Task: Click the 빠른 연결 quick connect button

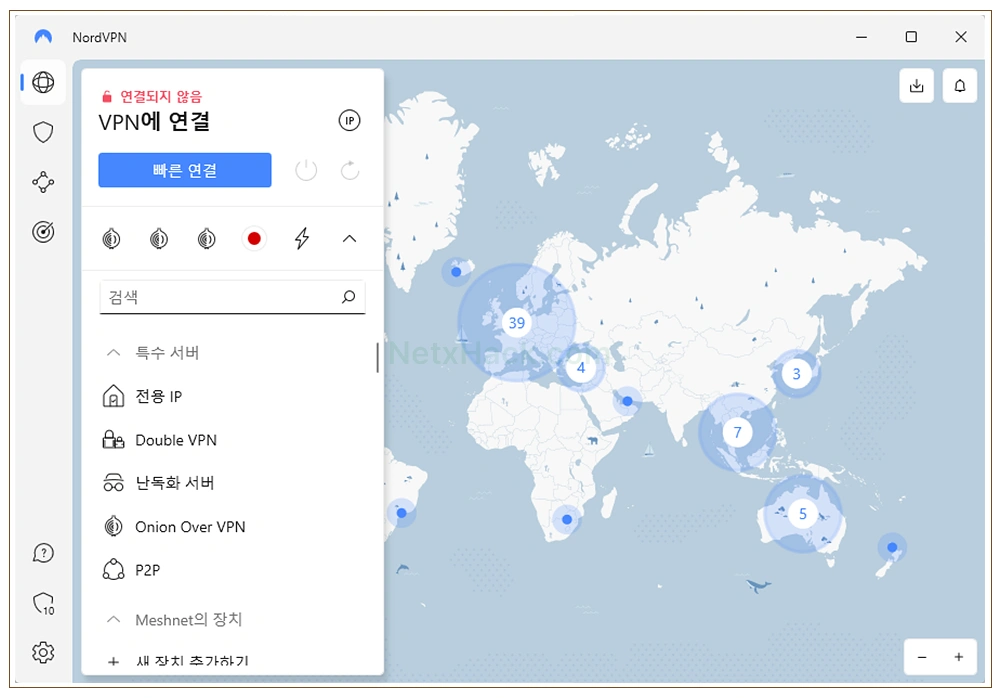Action: click(x=185, y=170)
